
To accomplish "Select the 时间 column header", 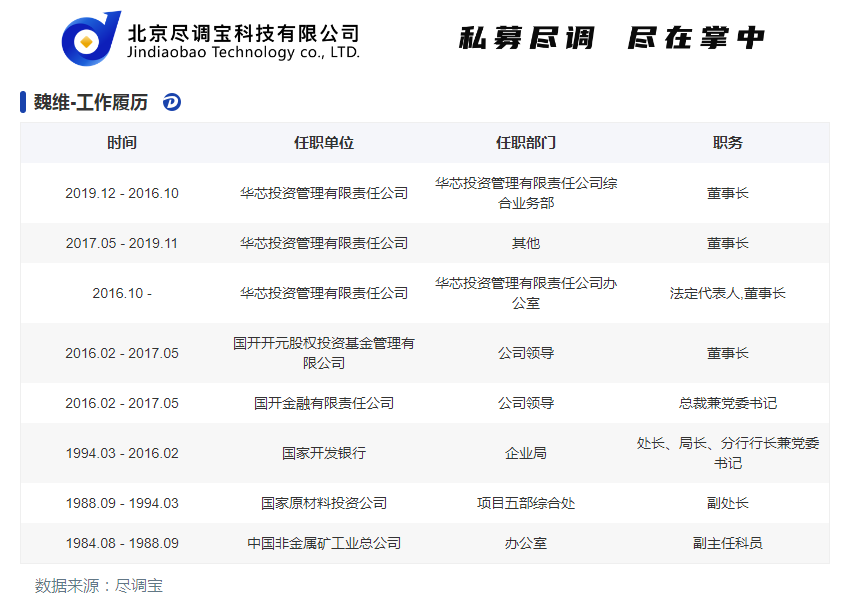I will coord(122,143).
